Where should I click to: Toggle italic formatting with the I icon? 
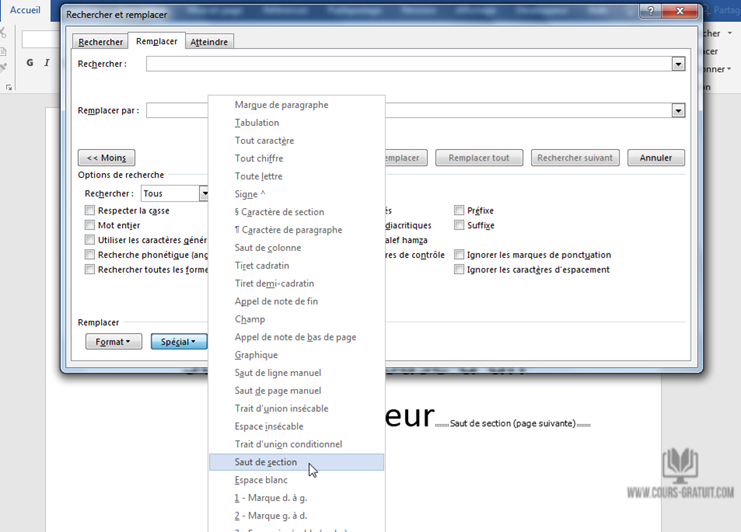47,62
